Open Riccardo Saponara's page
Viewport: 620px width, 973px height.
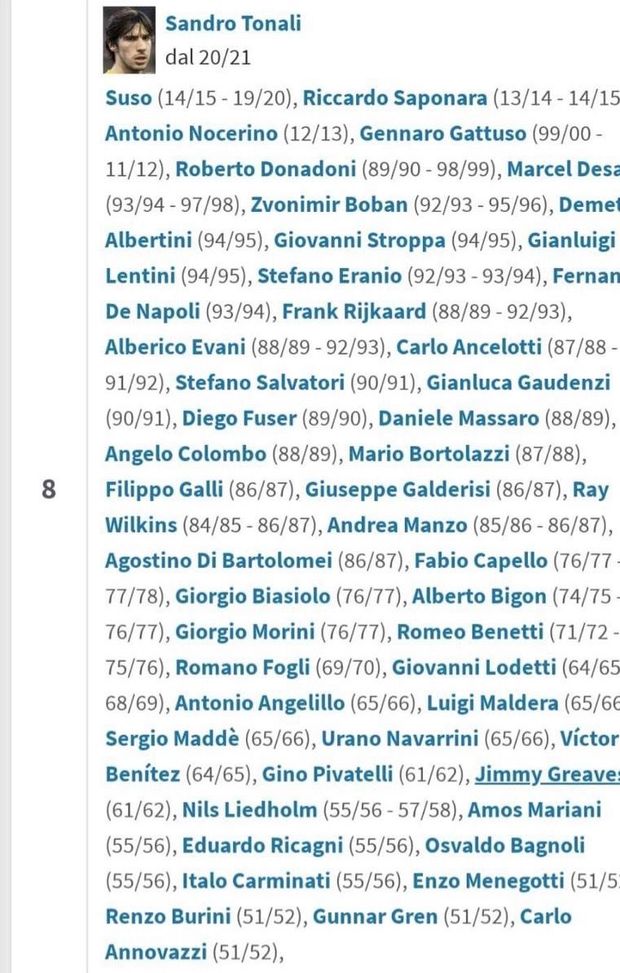coord(396,98)
